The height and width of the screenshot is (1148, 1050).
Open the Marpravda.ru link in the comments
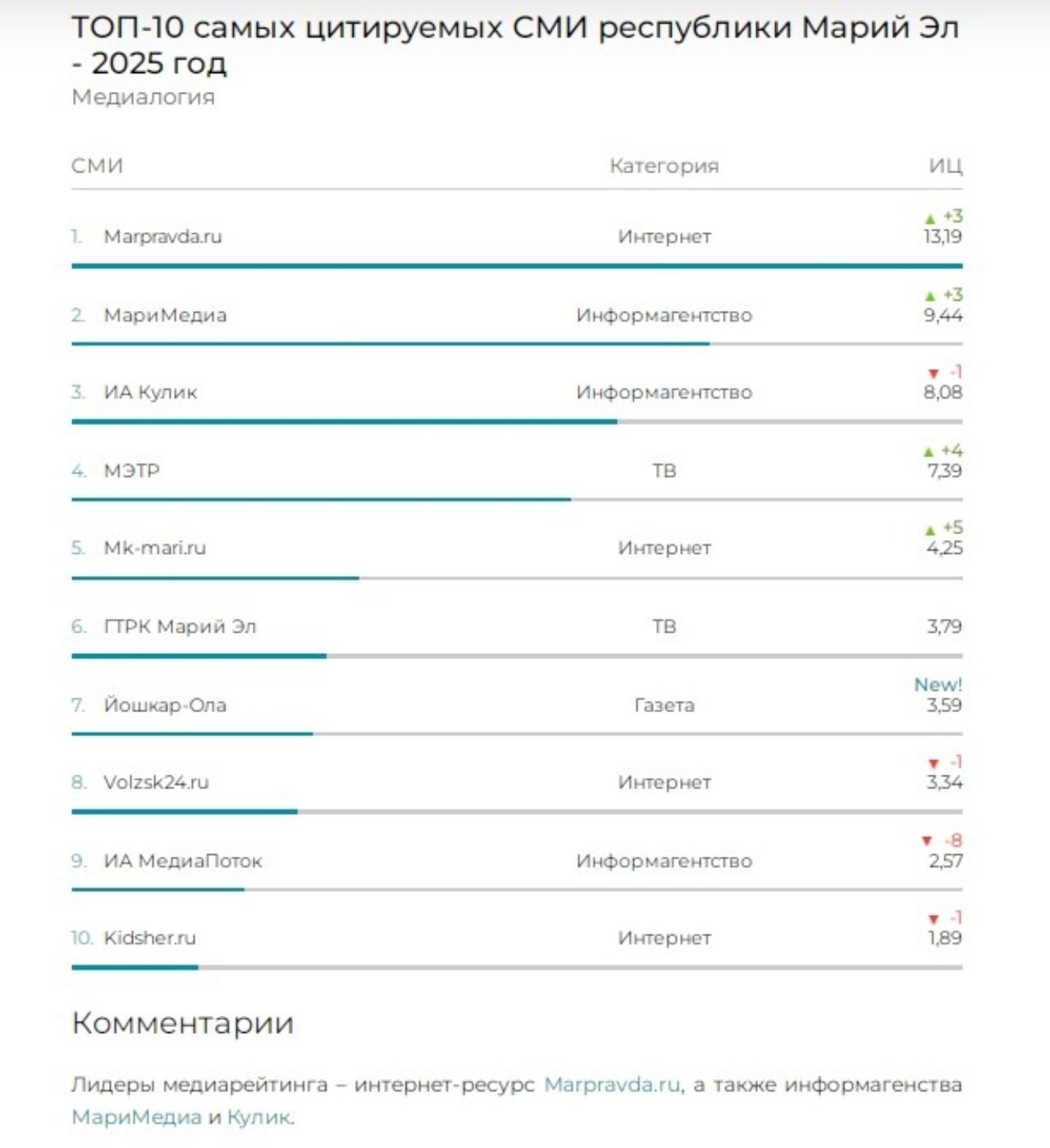click(612, 1085)
